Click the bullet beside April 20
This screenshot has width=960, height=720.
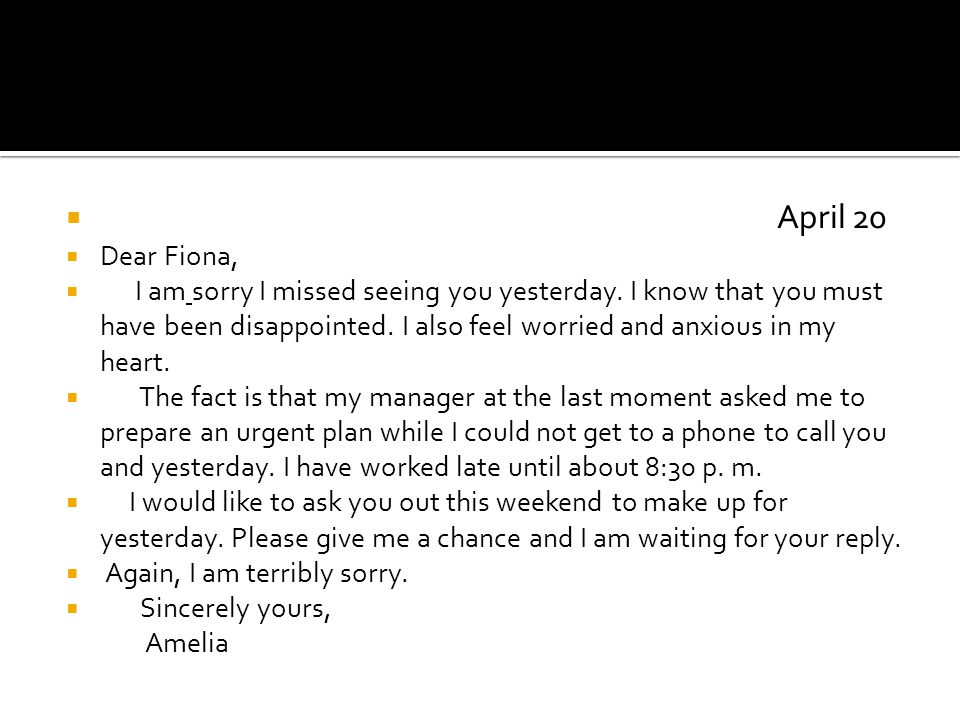pyautogui.click(x=74, y=217)
